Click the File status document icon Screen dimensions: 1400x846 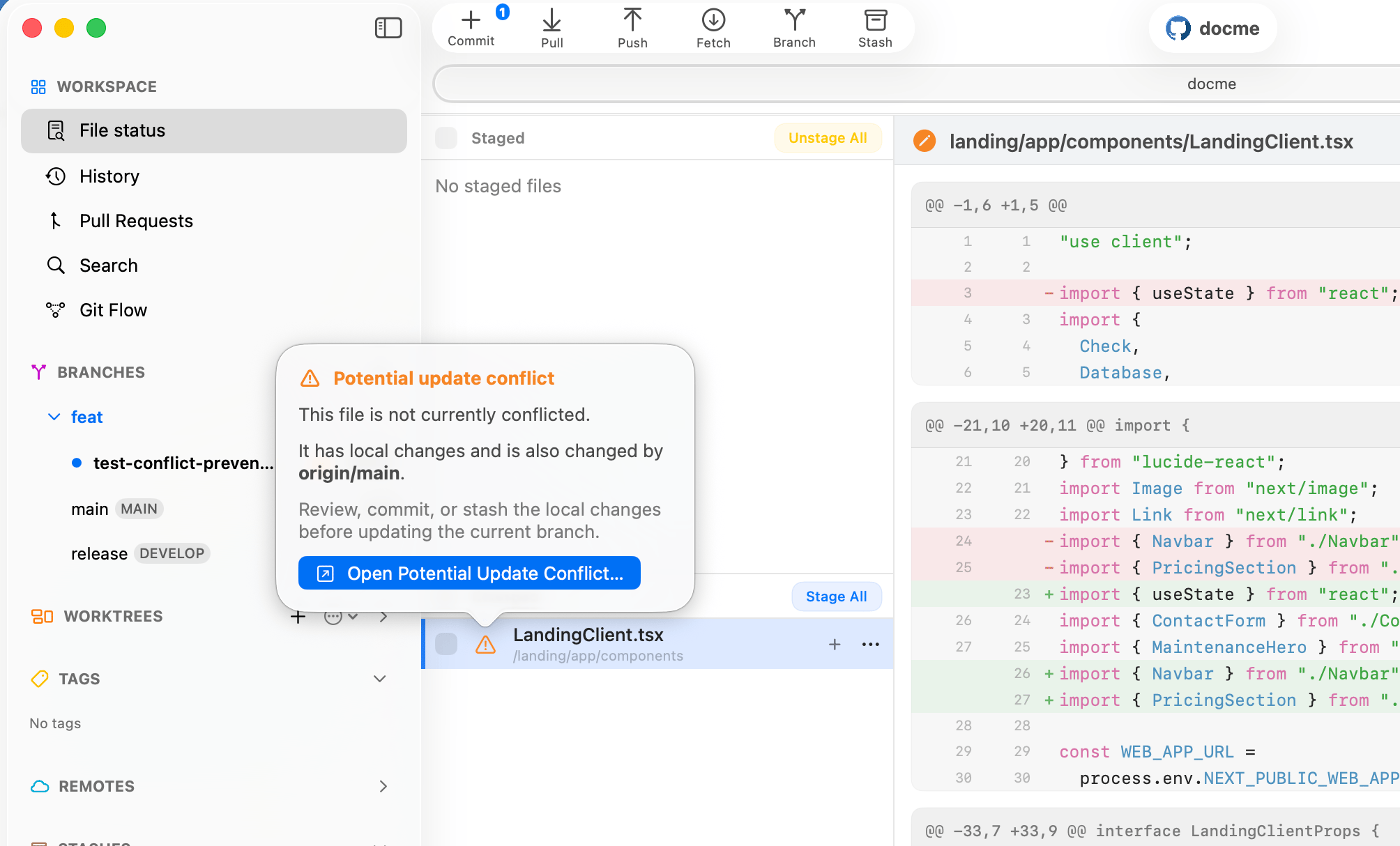(56, 130)
